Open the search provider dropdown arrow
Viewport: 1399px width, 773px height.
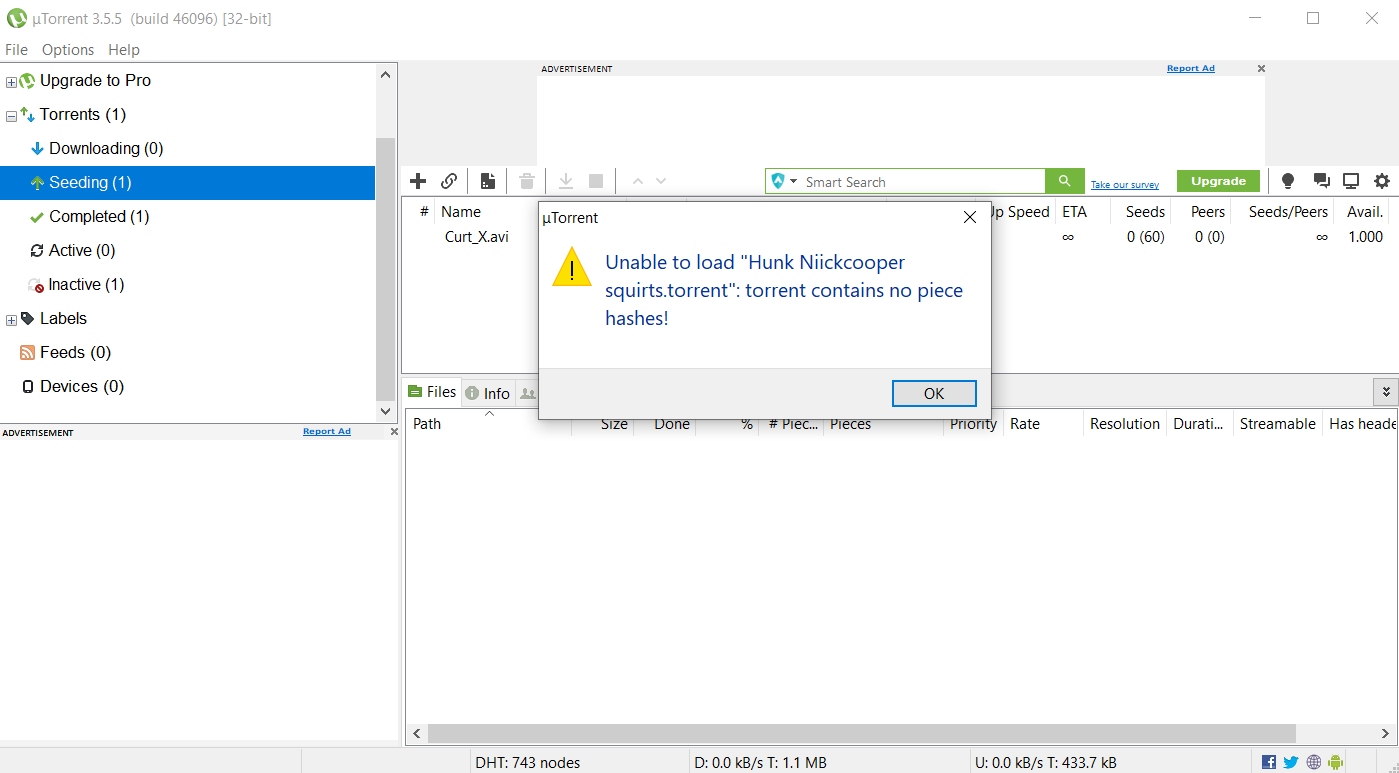(x=794, y=182)
